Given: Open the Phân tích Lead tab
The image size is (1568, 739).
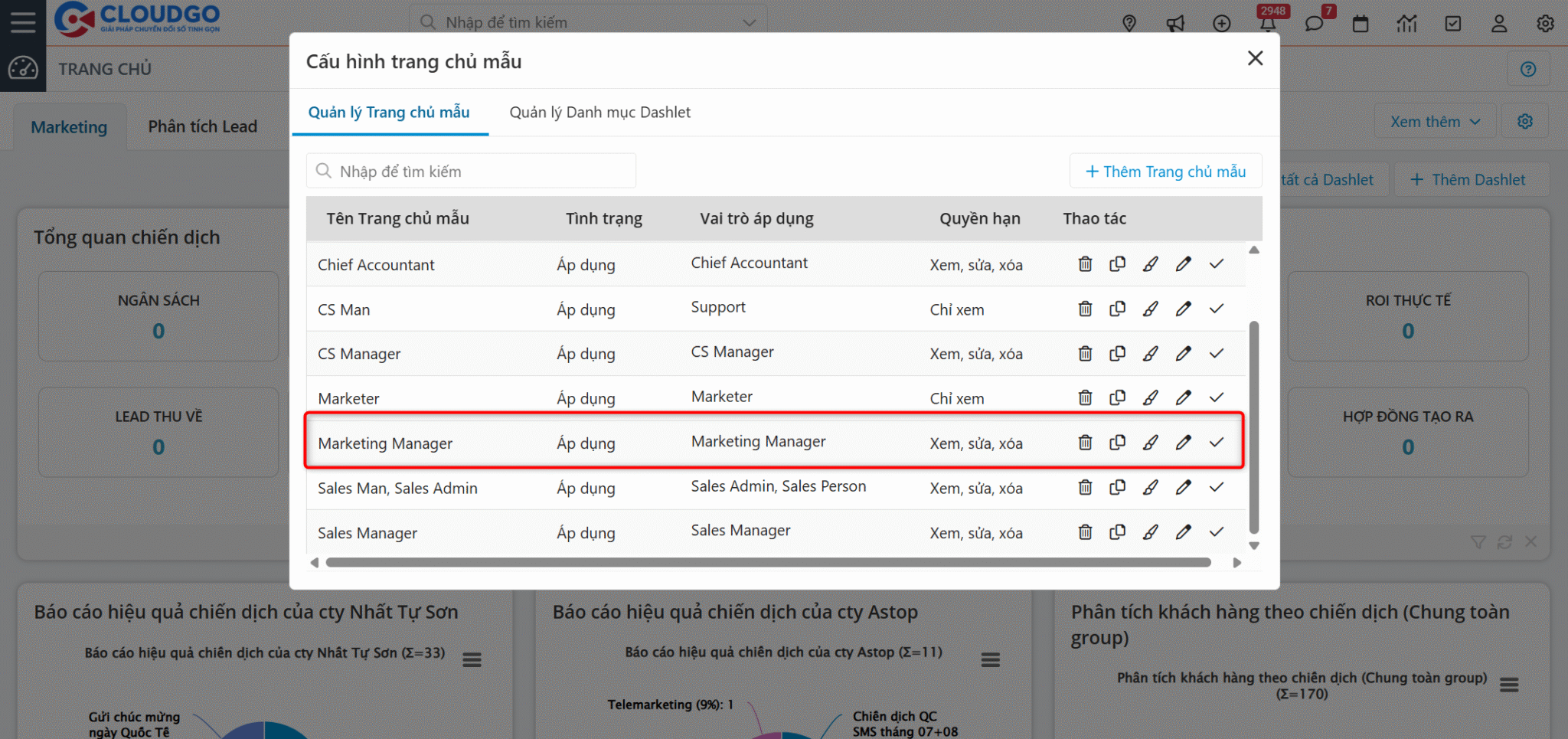Looking at the screenshot, I should [203, 126].
